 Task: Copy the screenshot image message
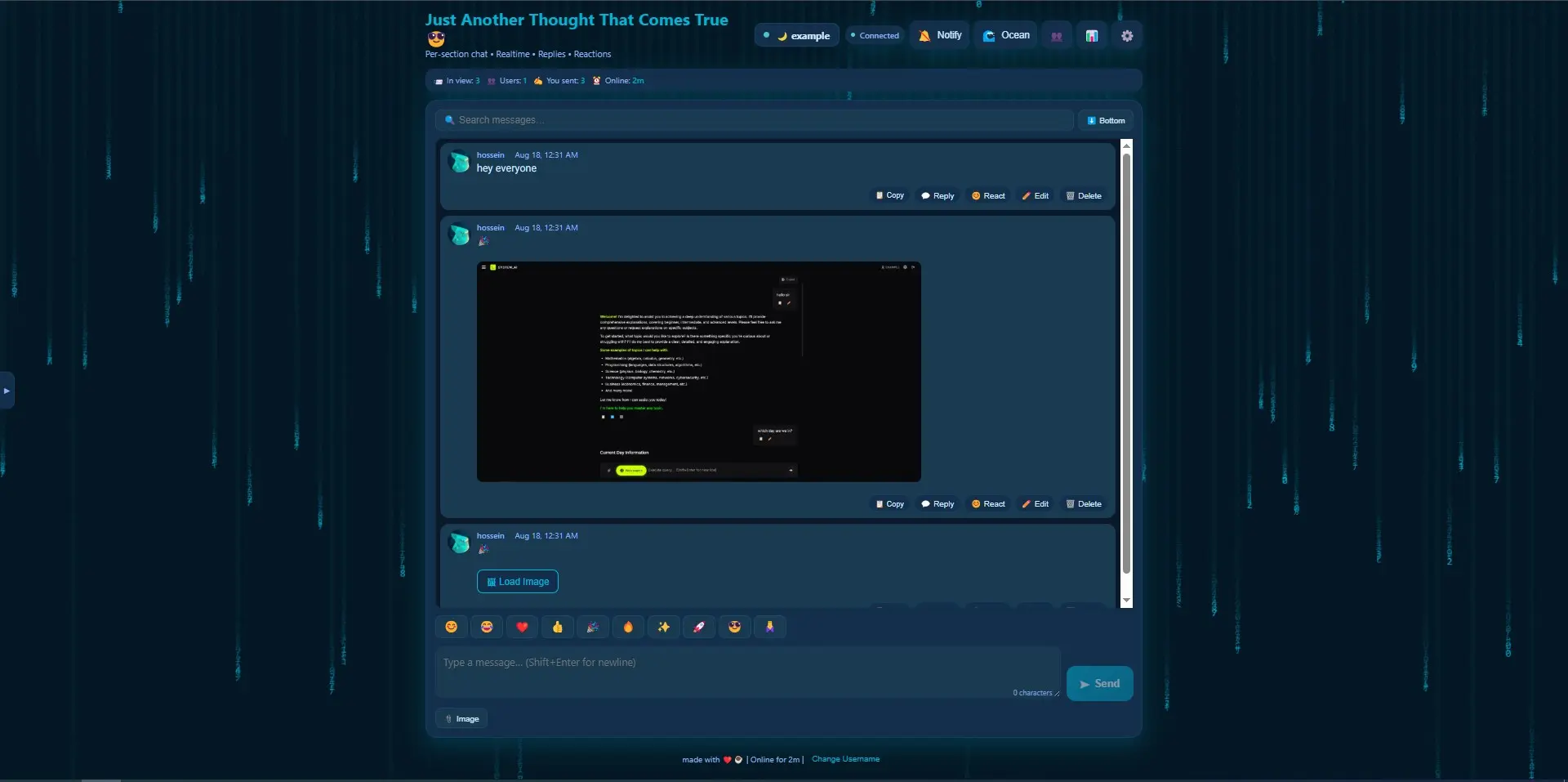coord(889,504)
